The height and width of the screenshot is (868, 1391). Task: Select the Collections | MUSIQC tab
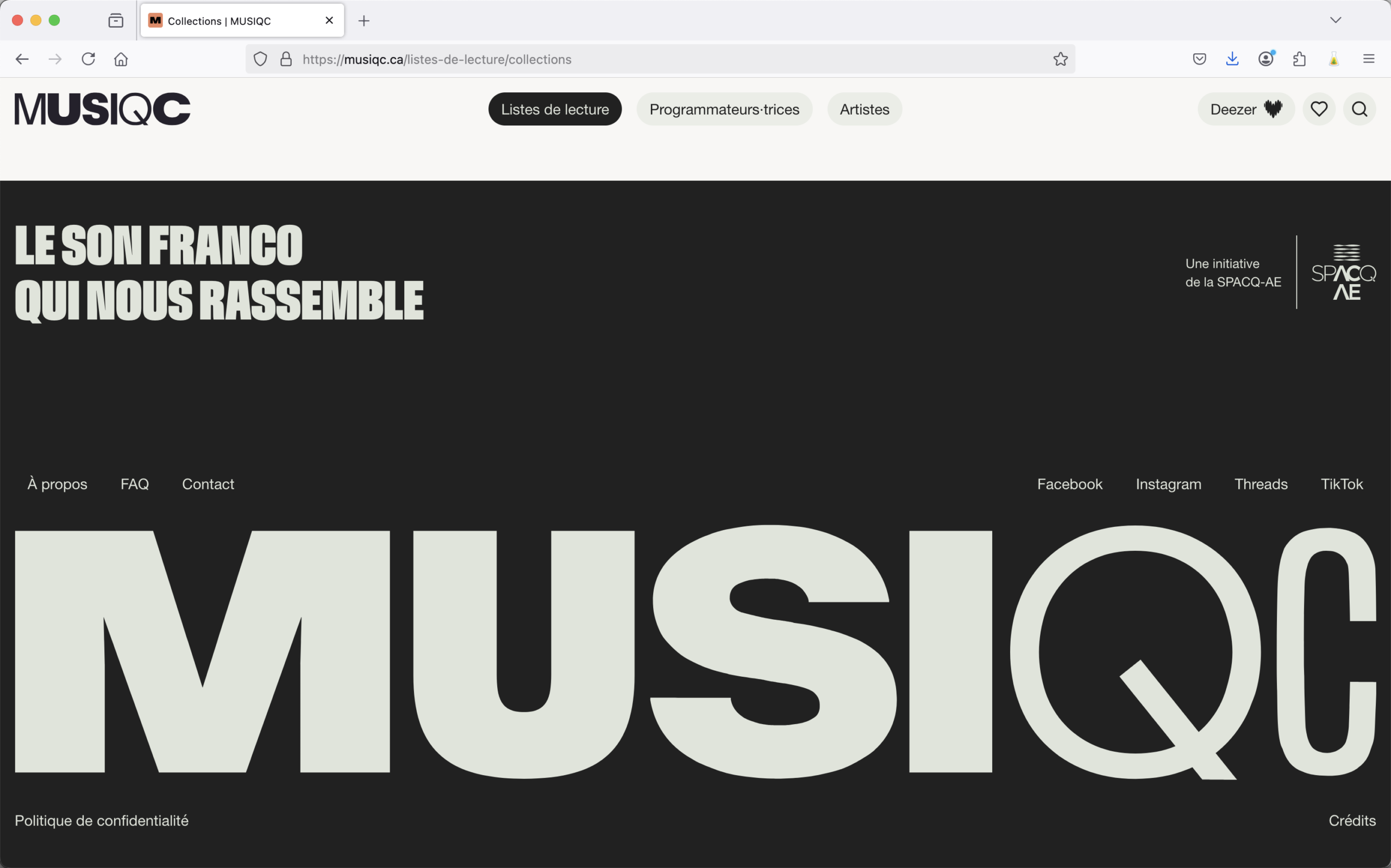pyautogui.click(x=242, y=21)
